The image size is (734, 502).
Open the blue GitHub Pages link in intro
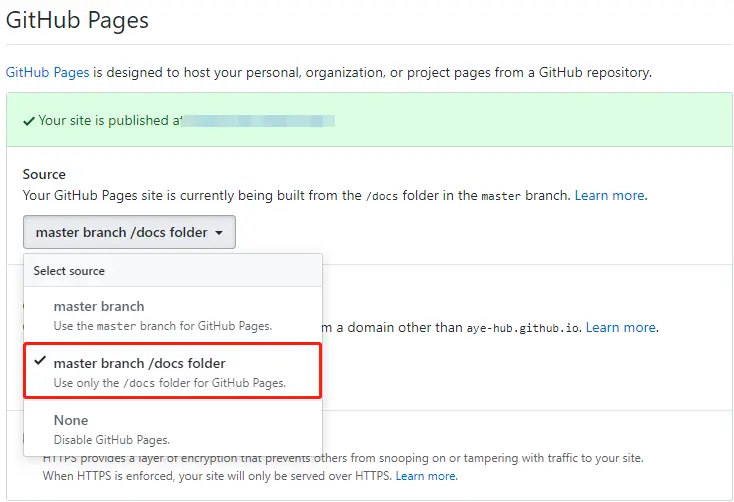coord(47,72)
